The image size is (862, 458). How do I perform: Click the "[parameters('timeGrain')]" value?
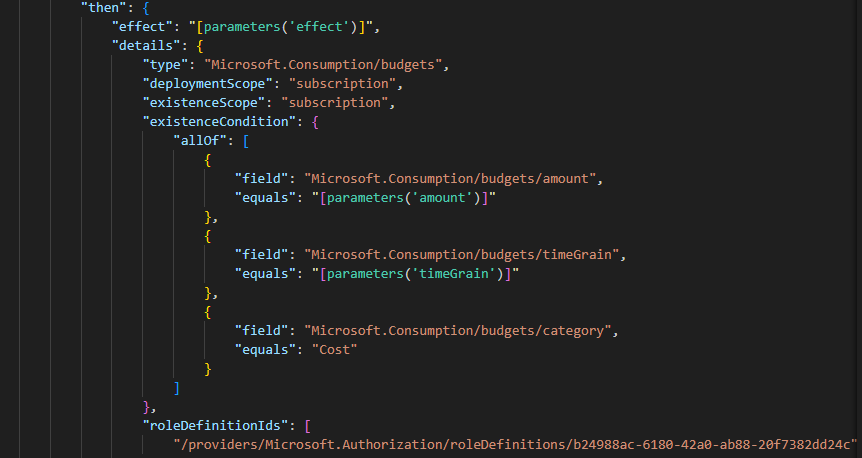(x=416, y=273)
